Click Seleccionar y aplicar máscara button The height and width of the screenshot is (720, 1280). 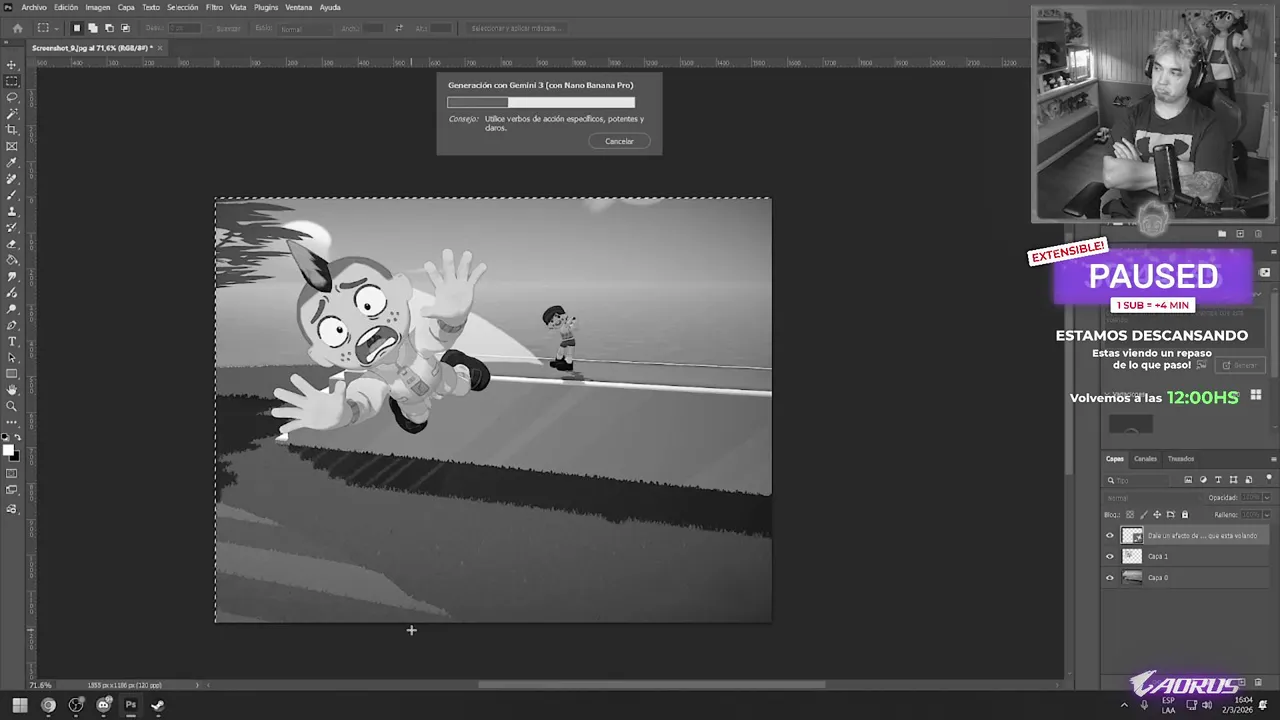(x=517, y=28)
